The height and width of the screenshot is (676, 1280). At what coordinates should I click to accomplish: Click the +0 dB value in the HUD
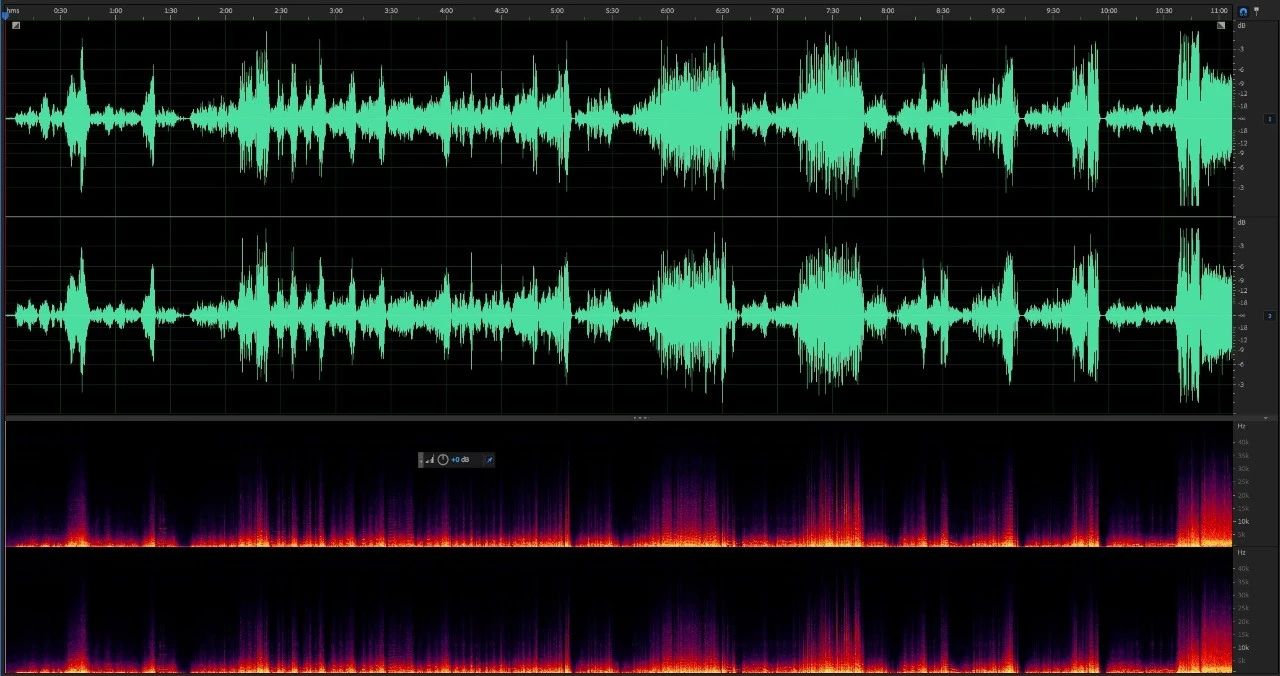pyautogui.click(x=459, y=460)
